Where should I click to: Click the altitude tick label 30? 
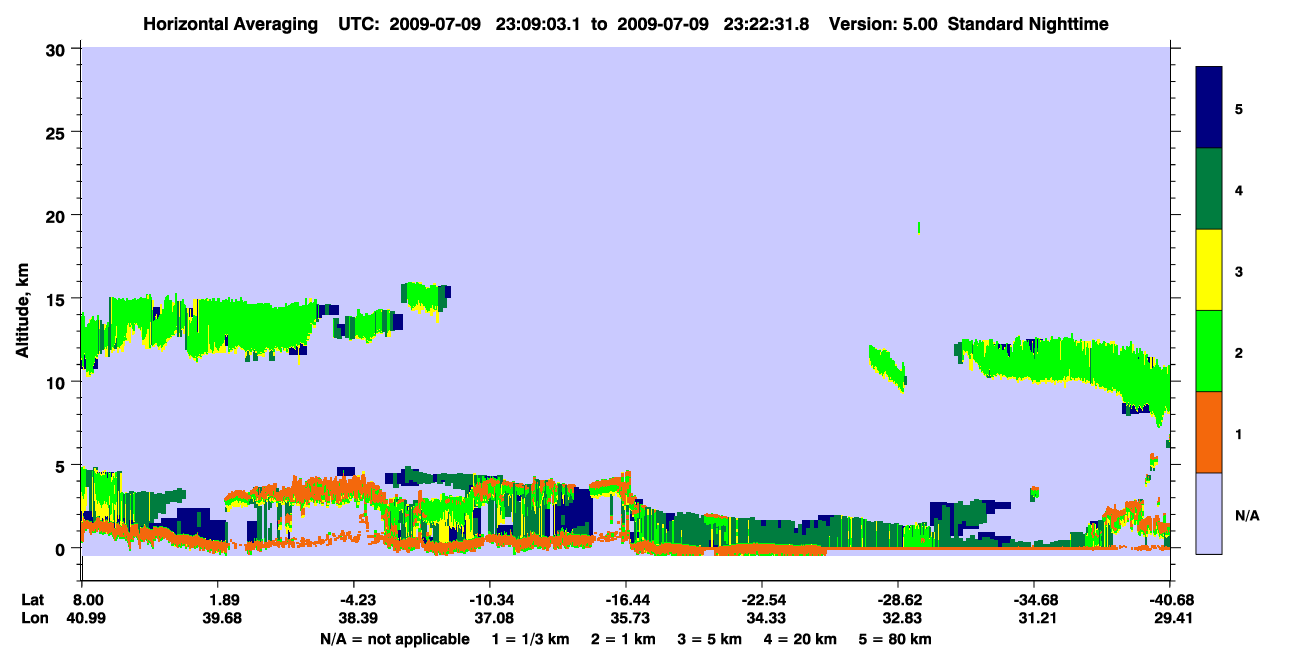[x=57, y=49]
